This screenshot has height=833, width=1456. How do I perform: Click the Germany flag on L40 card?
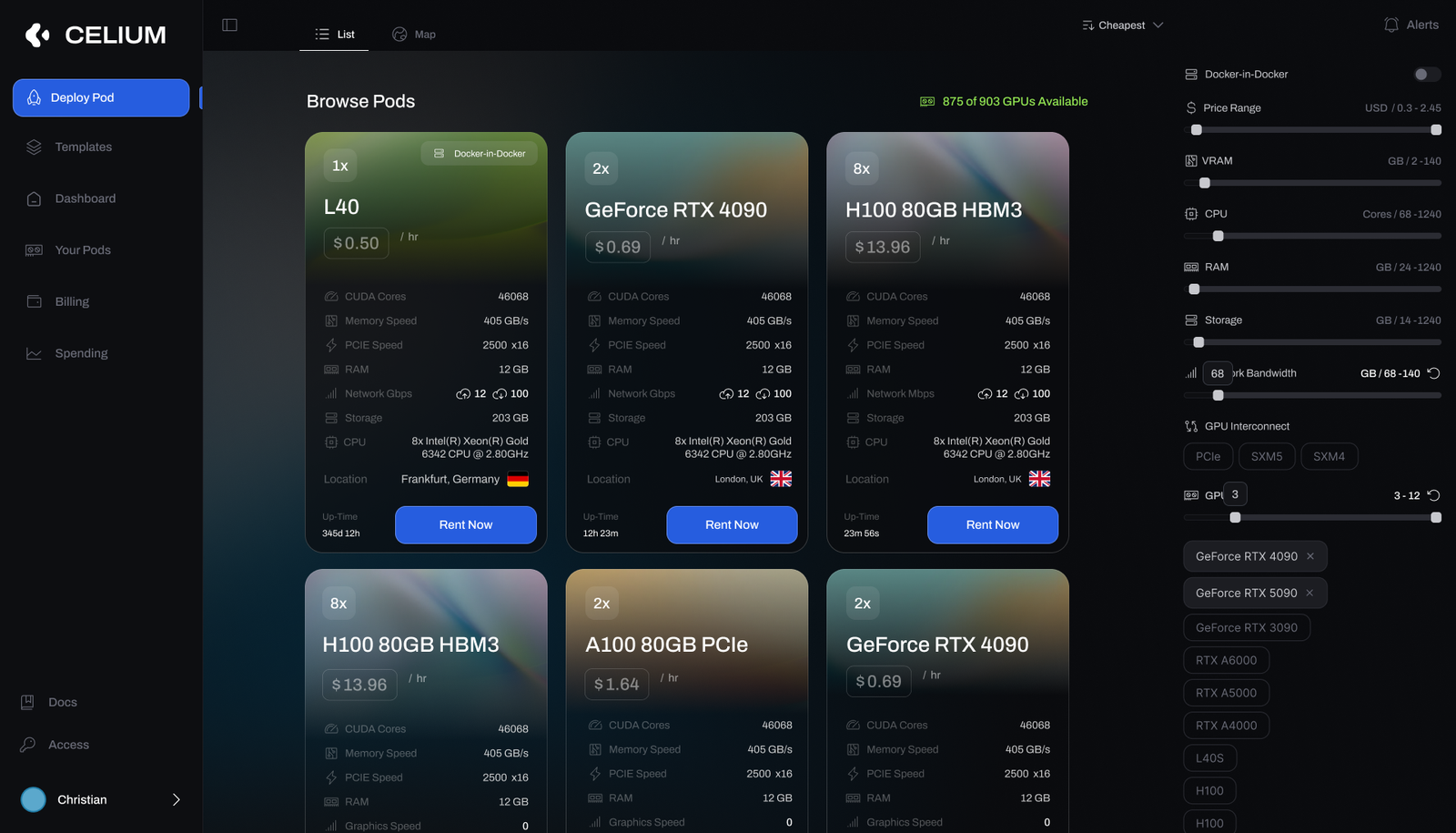[x=518, y=479]
